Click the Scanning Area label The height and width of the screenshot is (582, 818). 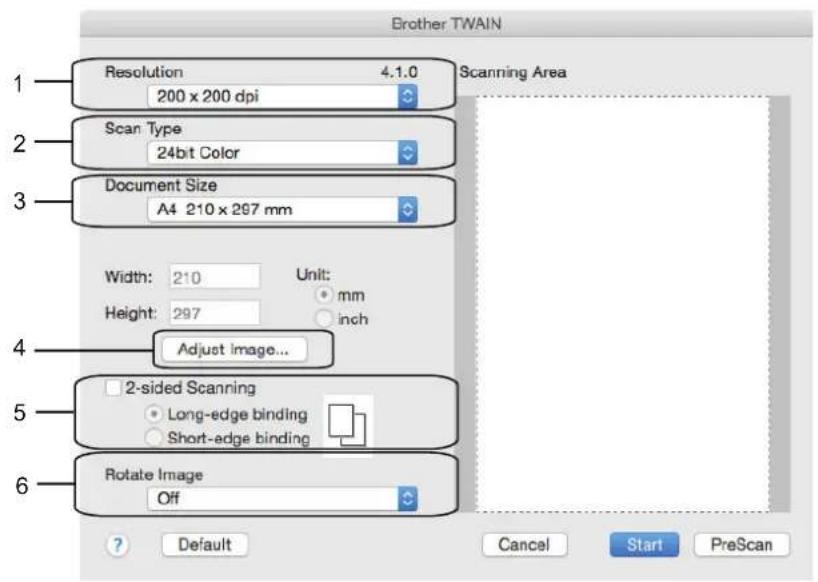click(x=513, y=72)
